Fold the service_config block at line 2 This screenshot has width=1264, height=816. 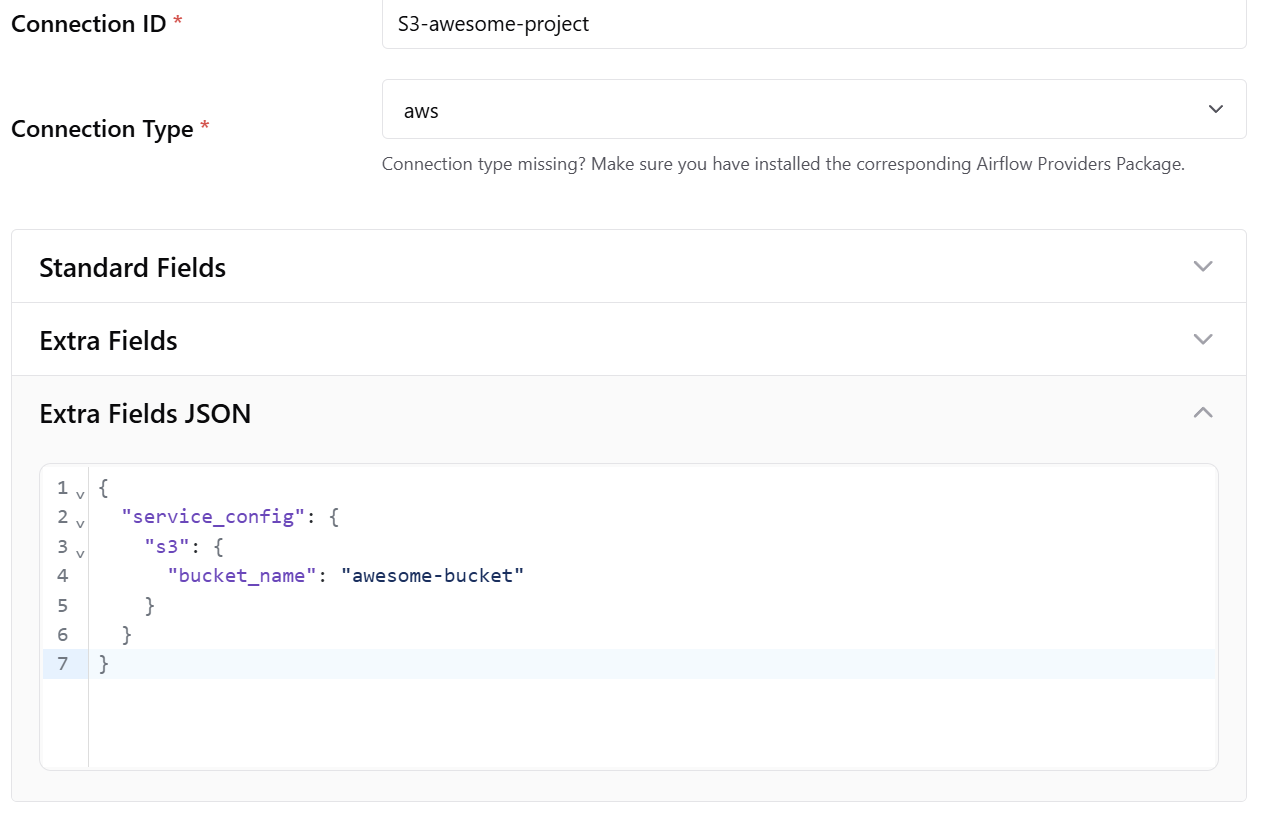tap(80, 523)
